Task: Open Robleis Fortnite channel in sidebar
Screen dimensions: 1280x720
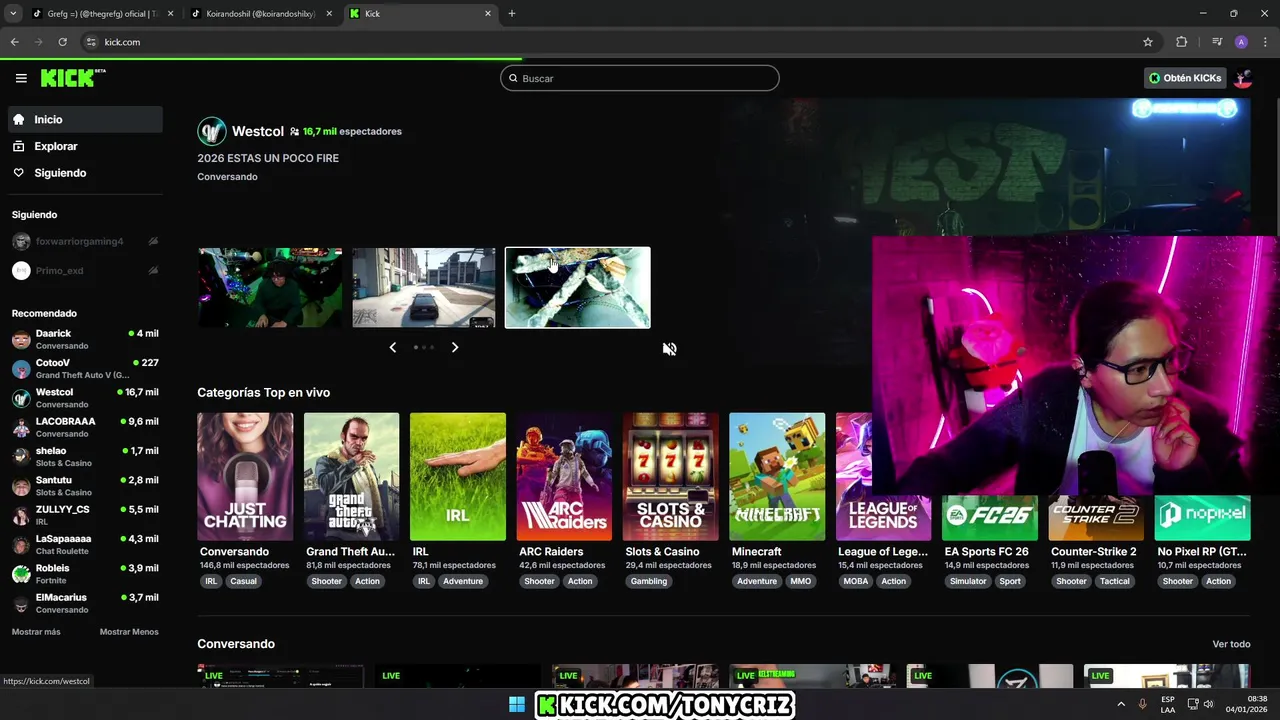Action: point(85,574)
